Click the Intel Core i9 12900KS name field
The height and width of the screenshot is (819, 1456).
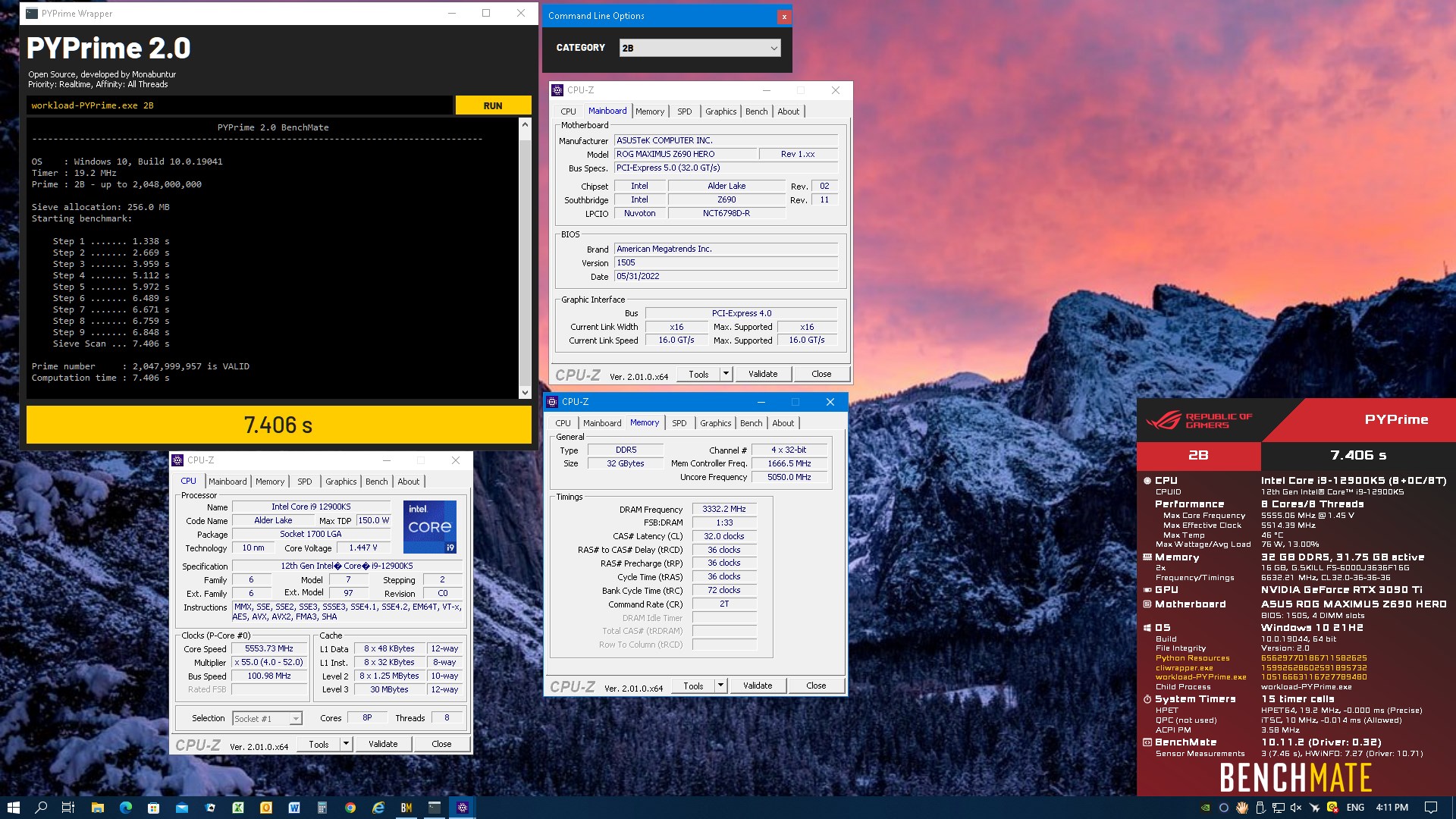[x=311, y=507]
